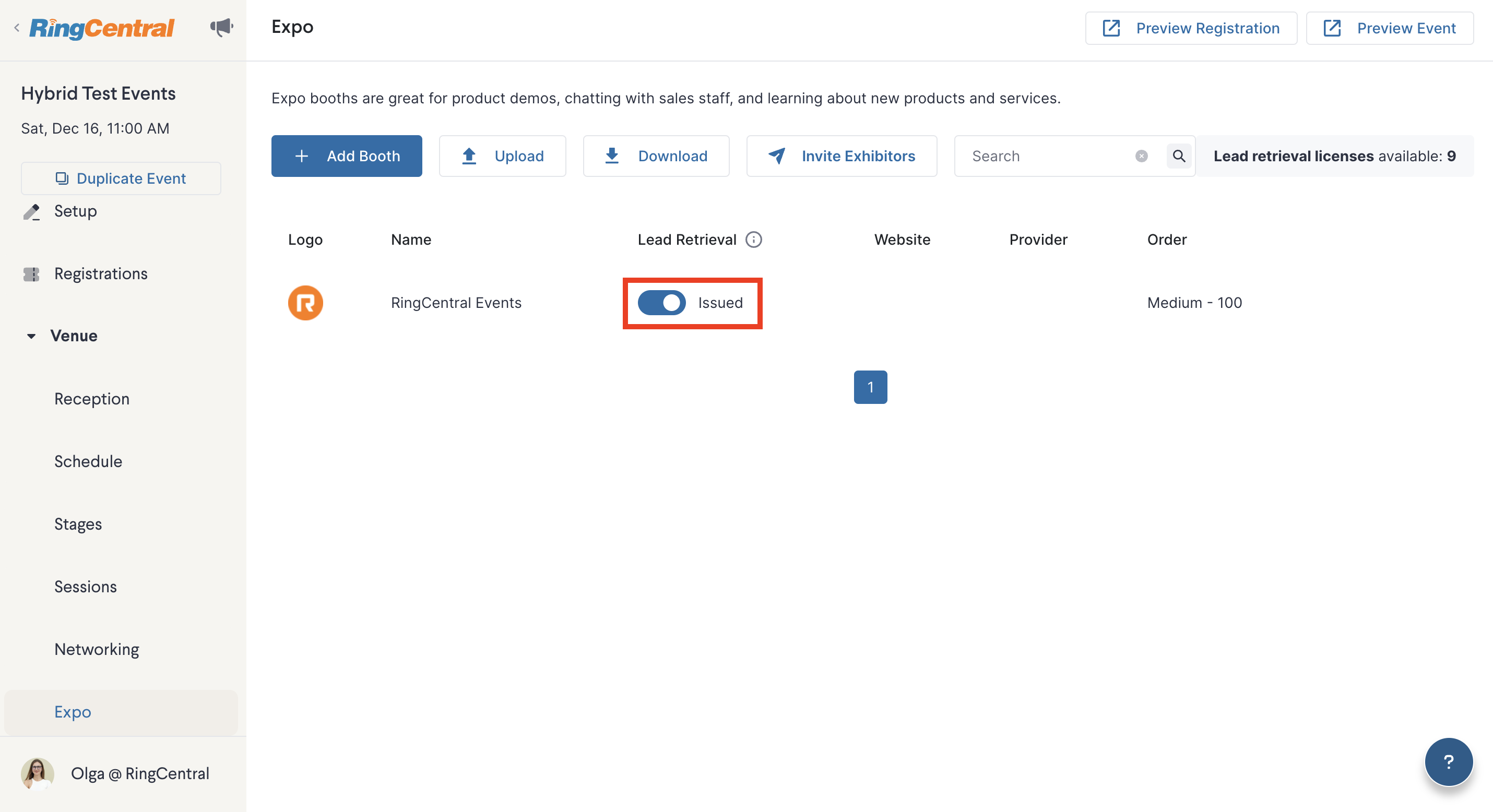Click the Lead Retrieval column header
This screenshot has height=812, width=1493.
[688, 240]
